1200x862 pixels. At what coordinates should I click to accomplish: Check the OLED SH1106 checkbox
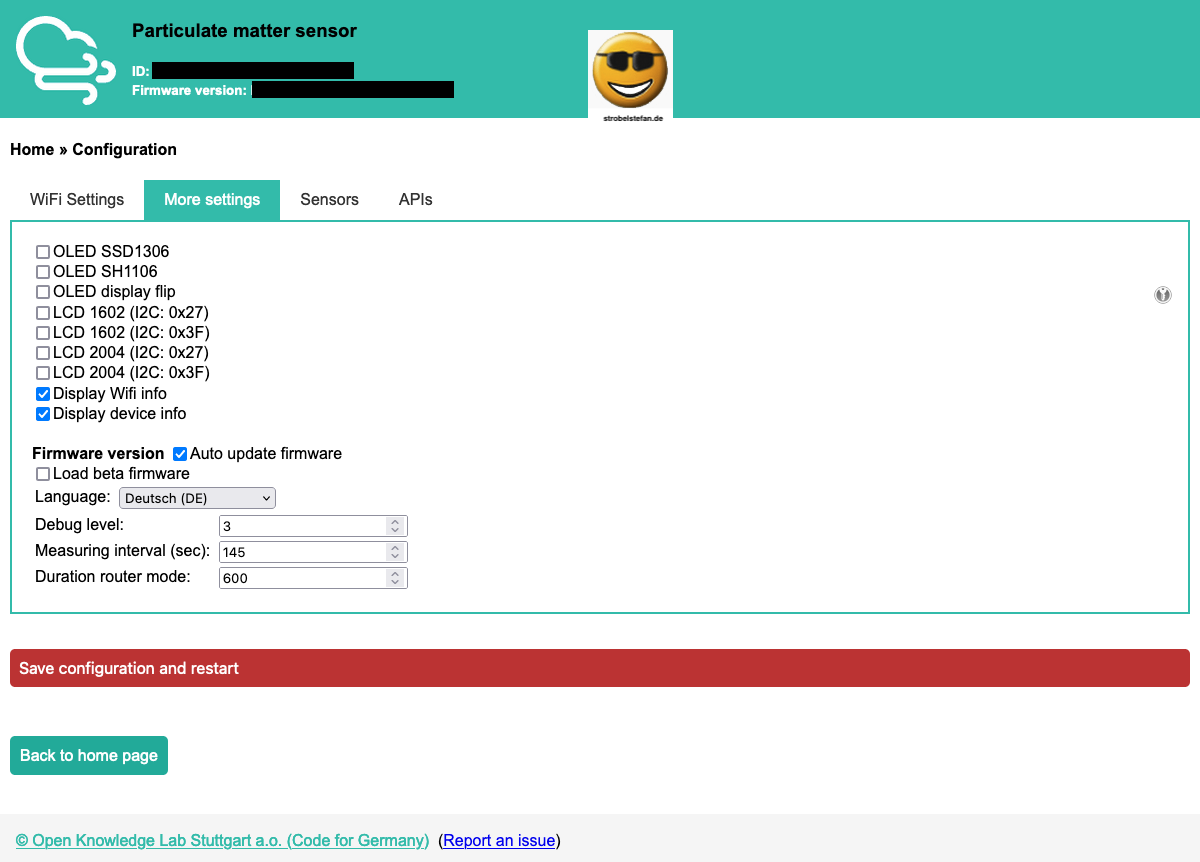click(42, 271)
